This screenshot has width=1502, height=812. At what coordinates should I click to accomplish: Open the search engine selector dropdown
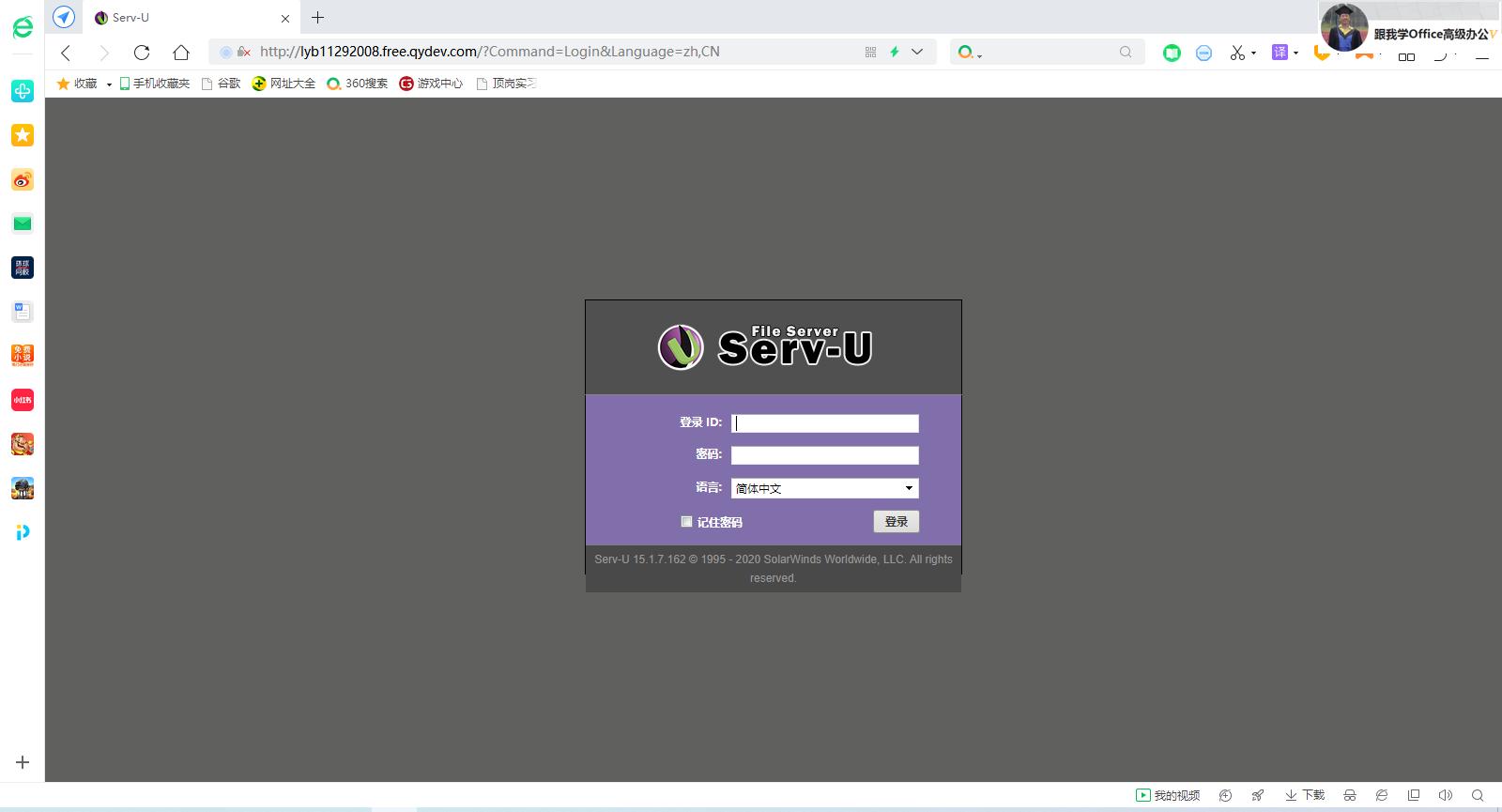(970, 53)
